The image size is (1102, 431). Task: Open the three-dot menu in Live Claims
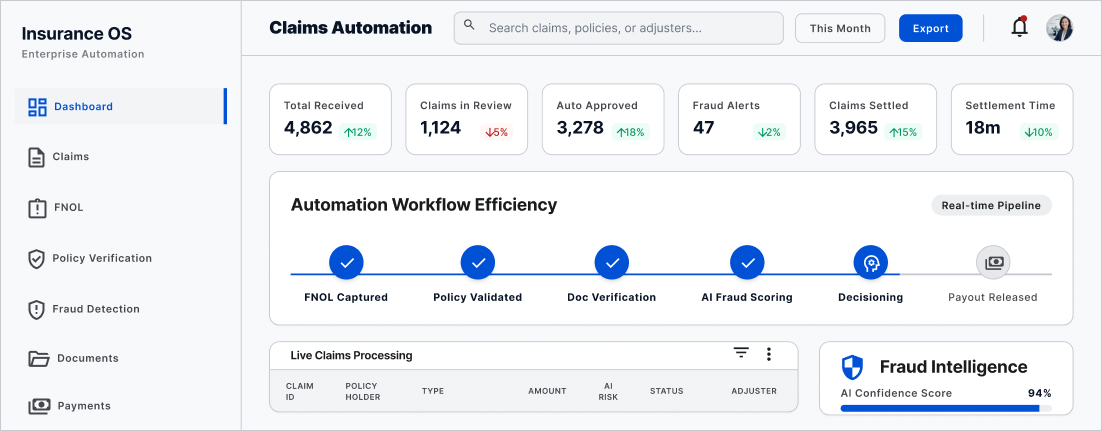point(769,354)
